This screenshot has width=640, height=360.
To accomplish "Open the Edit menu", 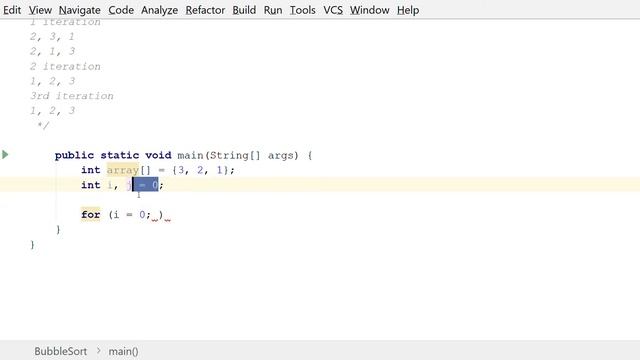I will 12,10.
